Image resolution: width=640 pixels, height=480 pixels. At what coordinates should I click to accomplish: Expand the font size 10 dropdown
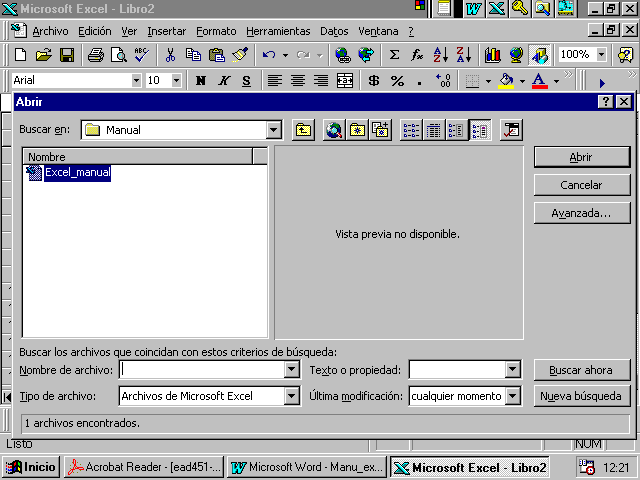(x=176, y=80)
